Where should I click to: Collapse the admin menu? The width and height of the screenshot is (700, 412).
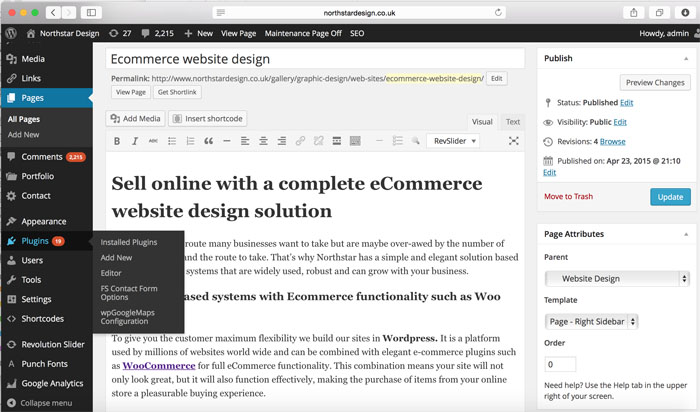tap(40, 403)
